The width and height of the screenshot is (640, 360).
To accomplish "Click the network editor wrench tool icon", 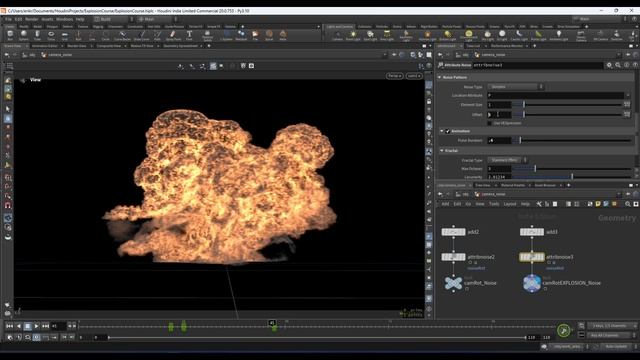I will [539, 204].
